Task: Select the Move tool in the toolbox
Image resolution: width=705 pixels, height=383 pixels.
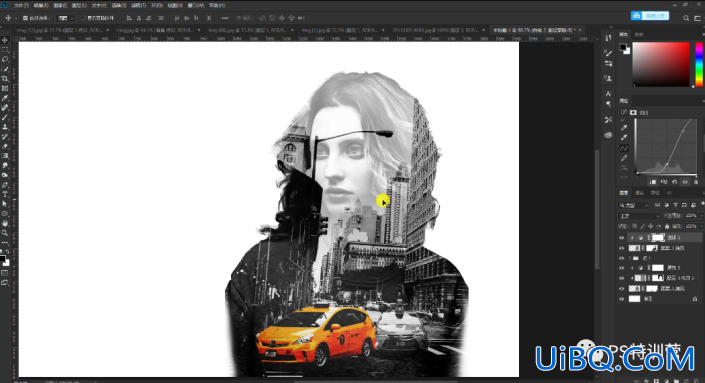Action: pyautogui.click(x=5, y=40)
